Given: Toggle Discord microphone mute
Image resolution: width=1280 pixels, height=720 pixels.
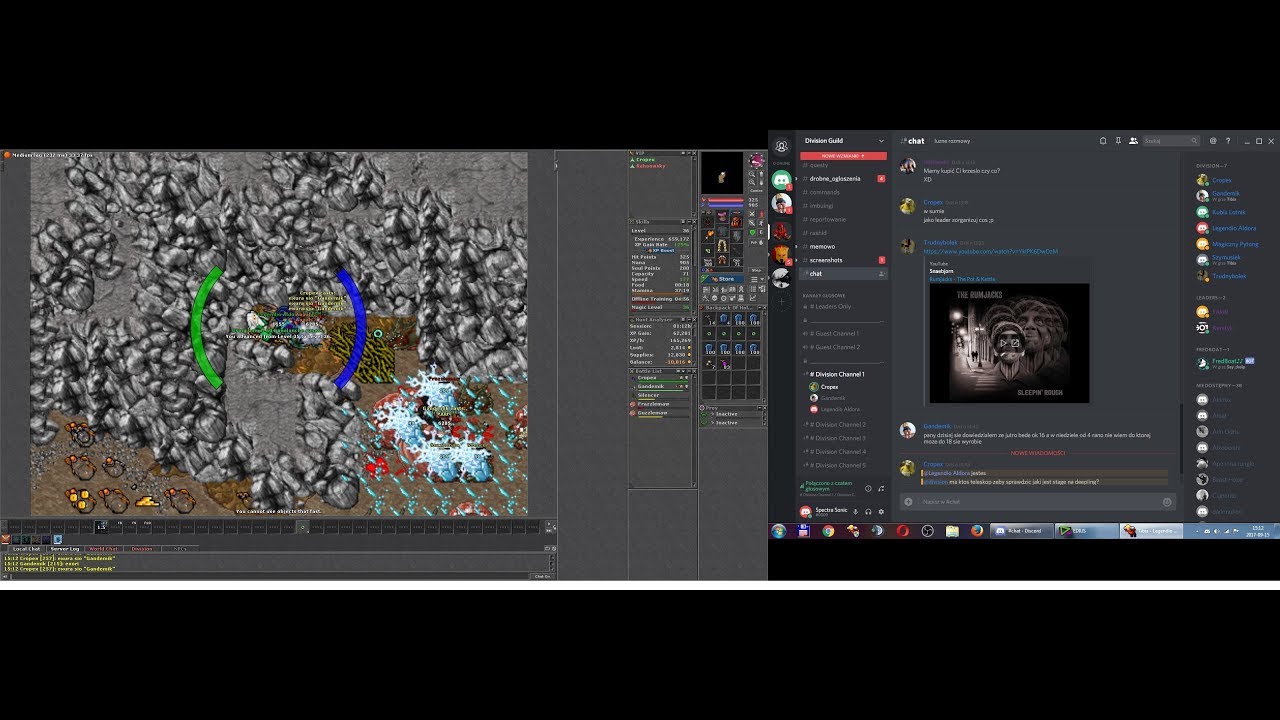Looking at the screenshot, I should point(856,511).
